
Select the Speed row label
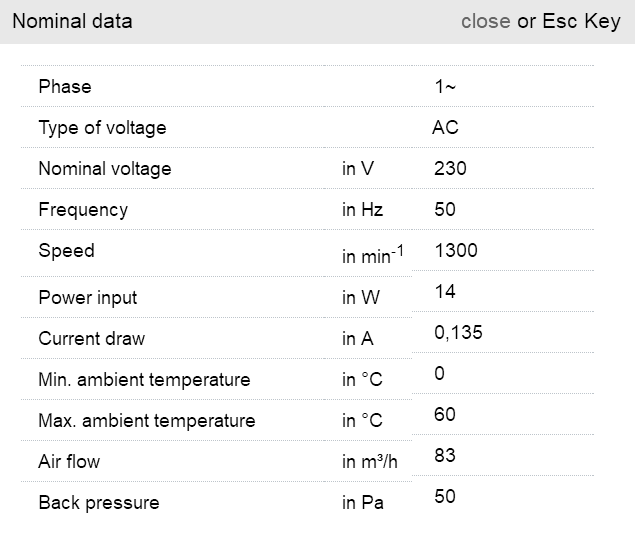pyautogui.click(x=66, y=251)
